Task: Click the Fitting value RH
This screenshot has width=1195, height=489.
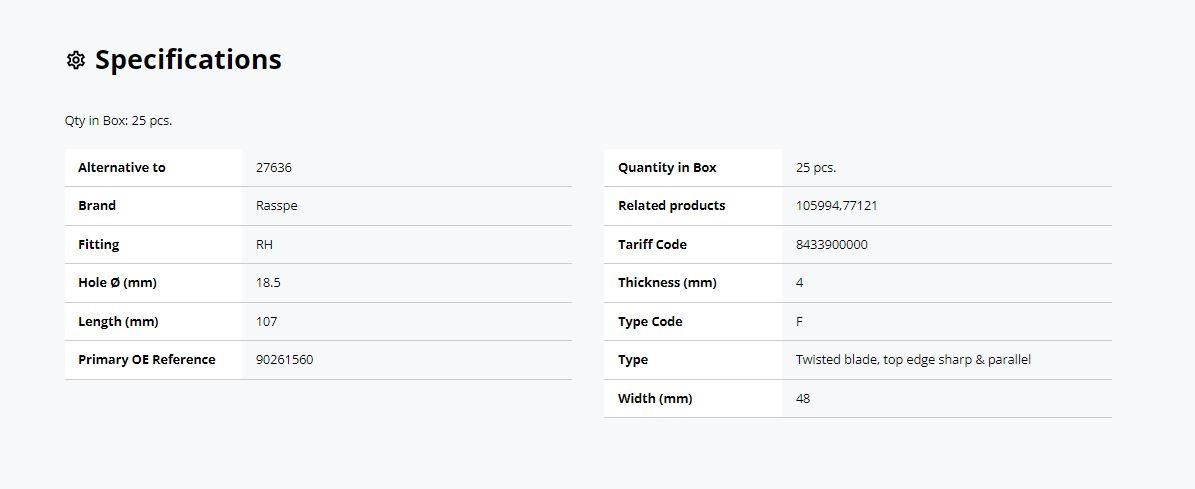Action: (x=264, y=244)
